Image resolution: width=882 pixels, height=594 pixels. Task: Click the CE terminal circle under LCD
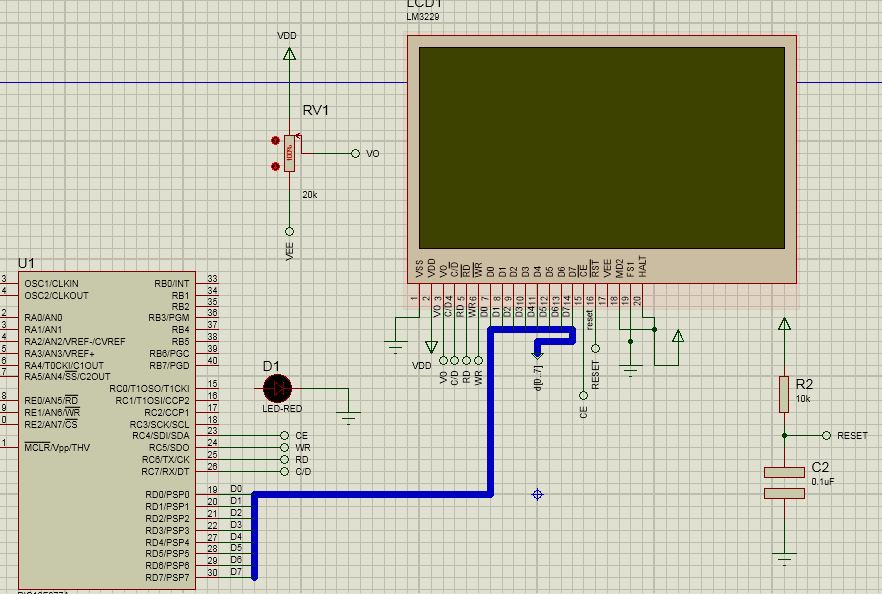tap(583, 395)
